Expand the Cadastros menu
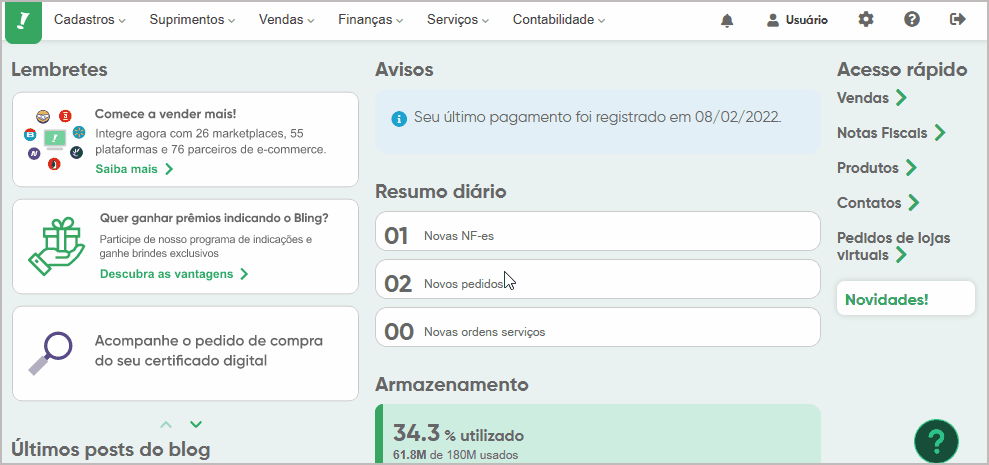989x465 pixels. [x=90, y=20]
